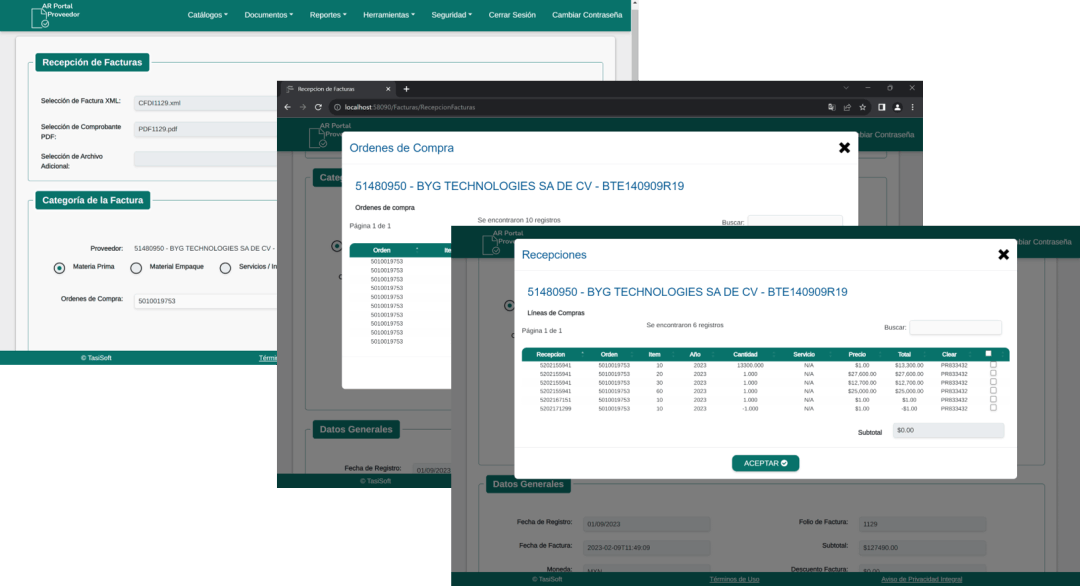Close the Recepciones dialog with X
Viewport: 1080px width, 586px height.
pyautogui.click(x=1003, y=254)
